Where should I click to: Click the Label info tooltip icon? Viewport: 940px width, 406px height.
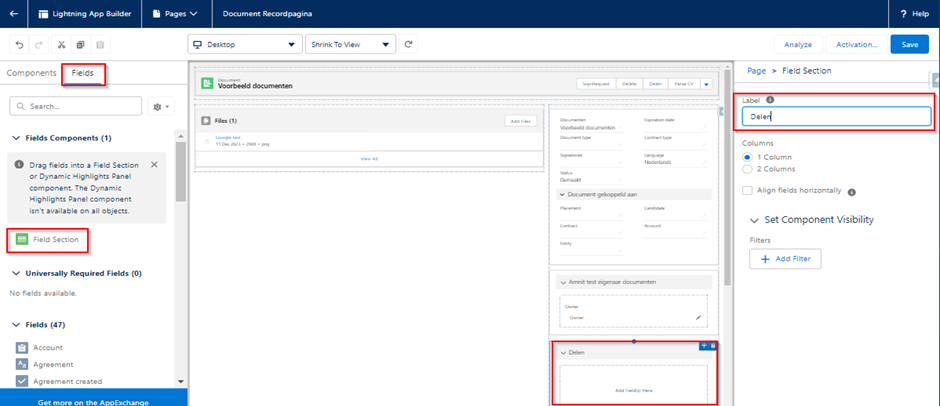coord(770,99)
